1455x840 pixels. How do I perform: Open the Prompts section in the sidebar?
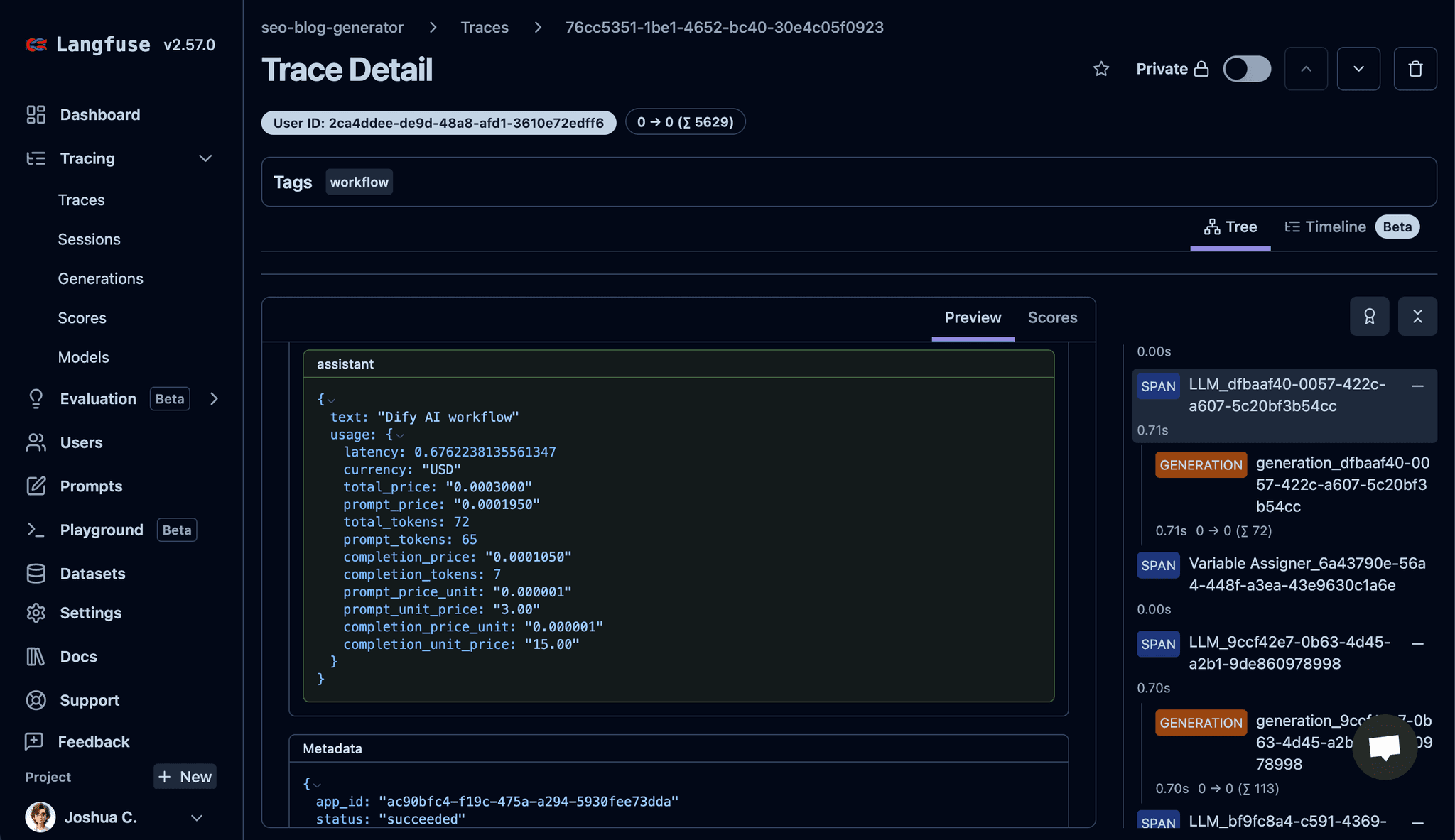coord(91,486)
